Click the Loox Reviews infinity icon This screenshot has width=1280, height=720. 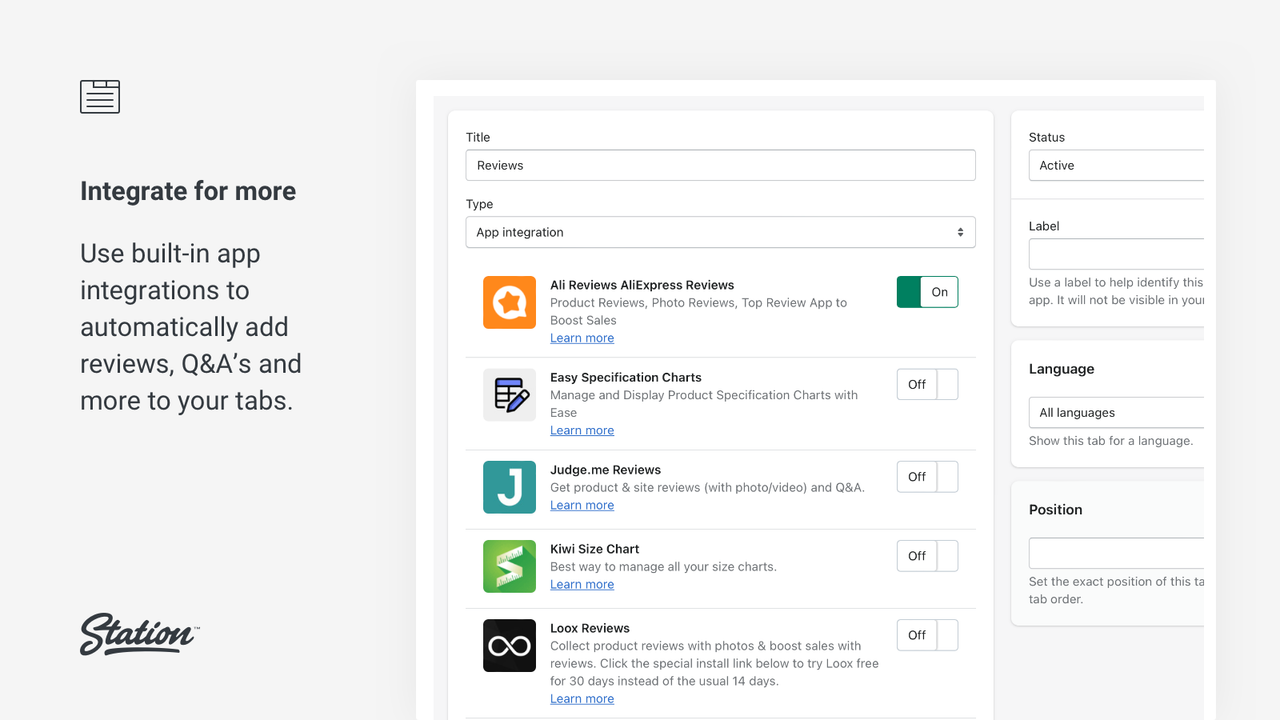tap(509, 645)
